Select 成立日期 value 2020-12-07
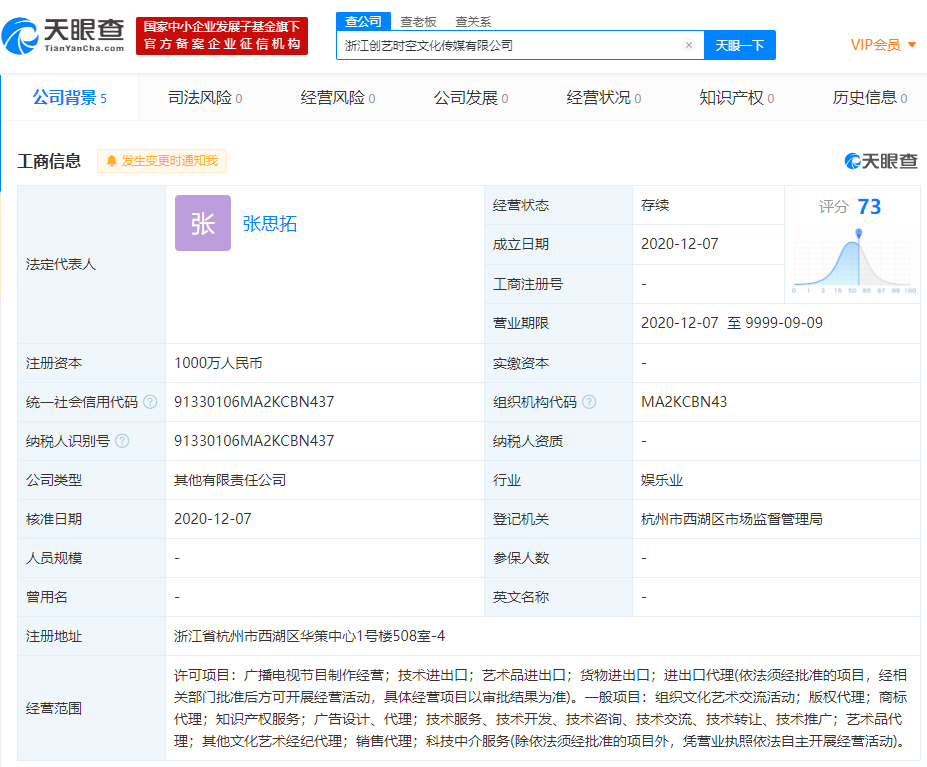 [x=679, y=244]
